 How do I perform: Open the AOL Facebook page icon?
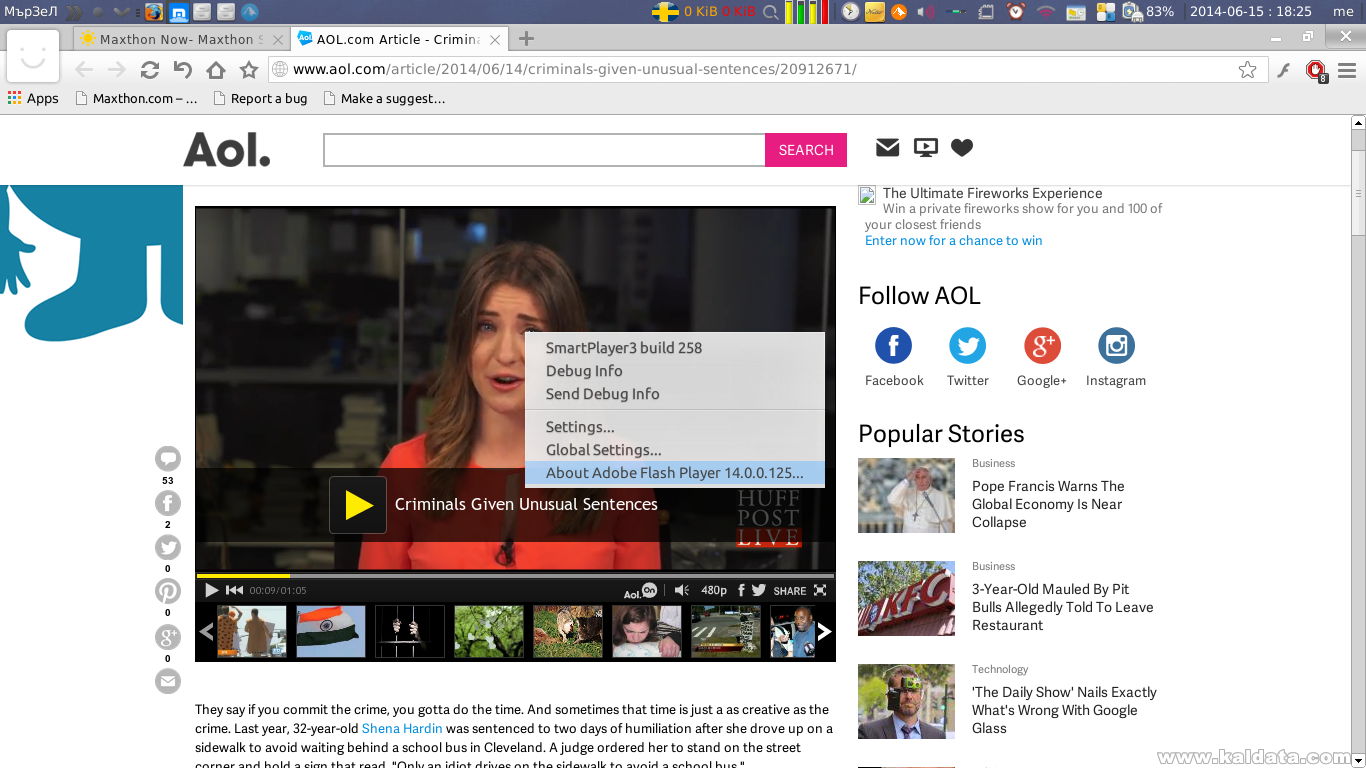pos(893,346)
